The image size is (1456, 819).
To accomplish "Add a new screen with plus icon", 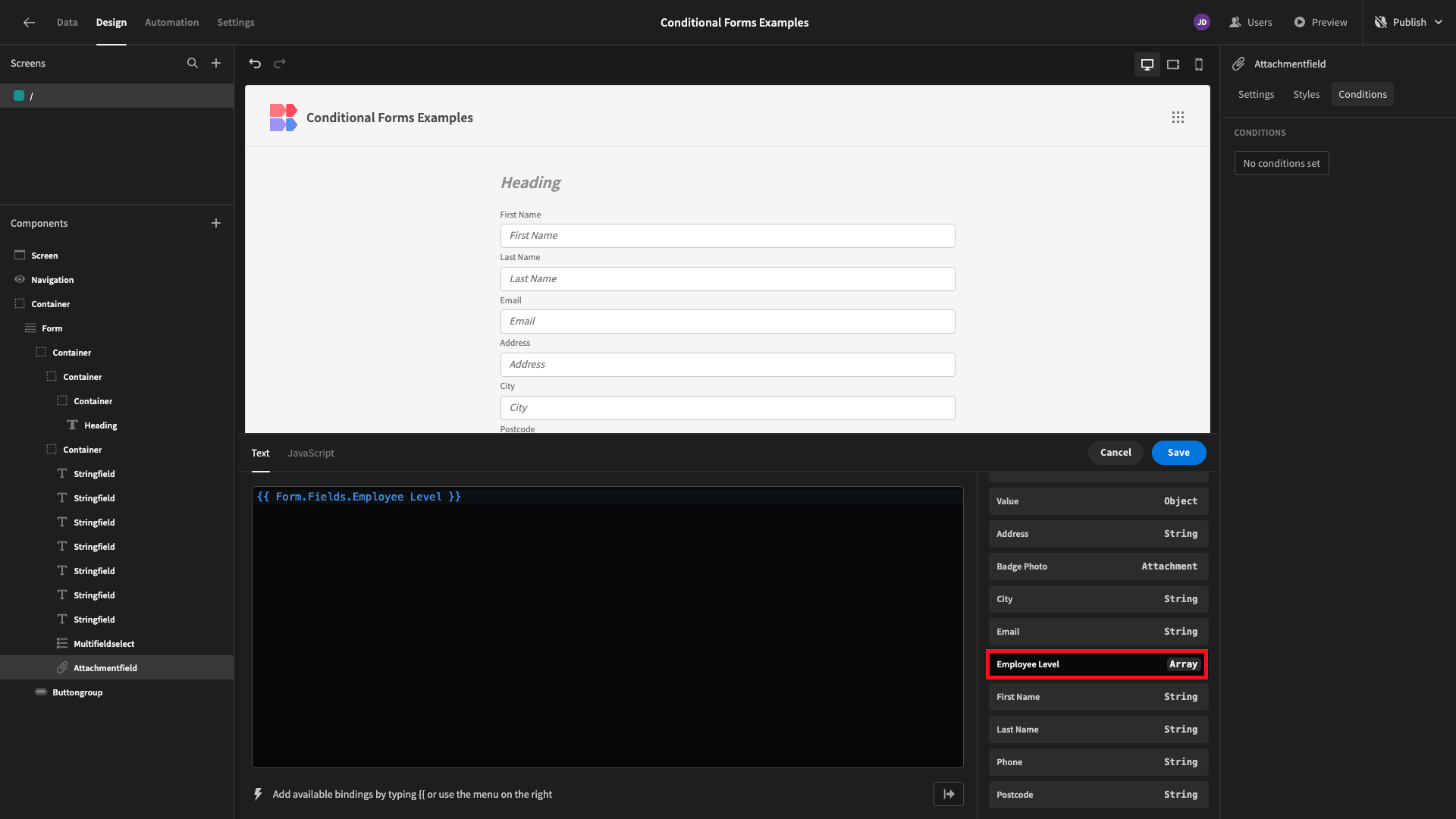I will [x=216, y=64].
